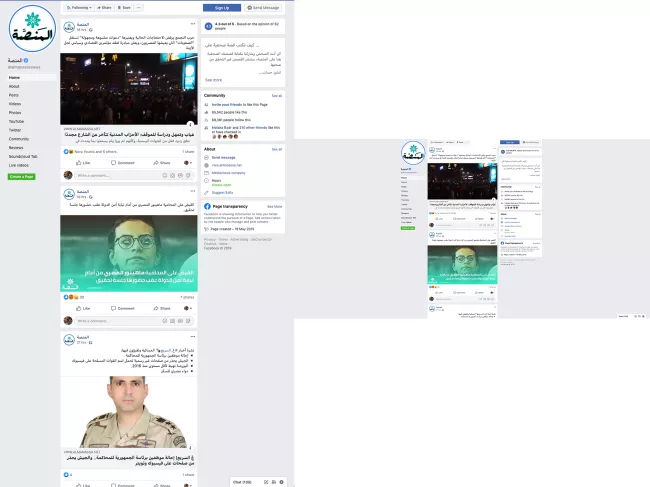The height and width of the screenshot is (487, 650).
Task: Comment on the night crowd photo post
Action: [x=123, y=163]
